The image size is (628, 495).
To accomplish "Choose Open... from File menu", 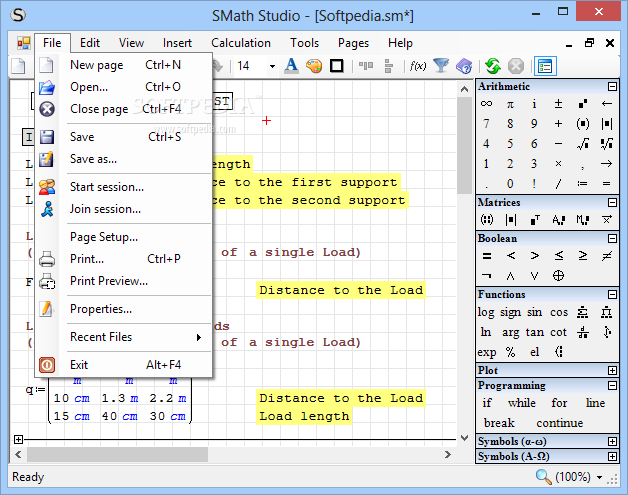I will [x=123, y=87].
